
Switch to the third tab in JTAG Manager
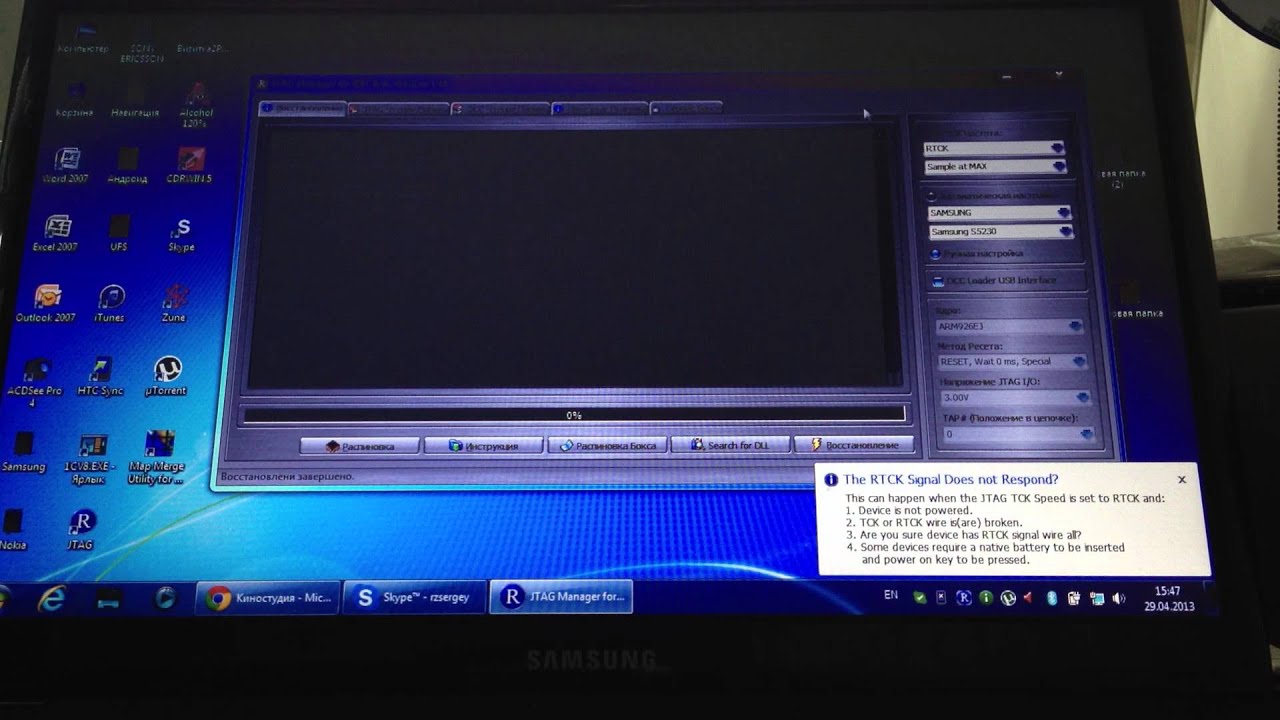[x=500, y=108]
